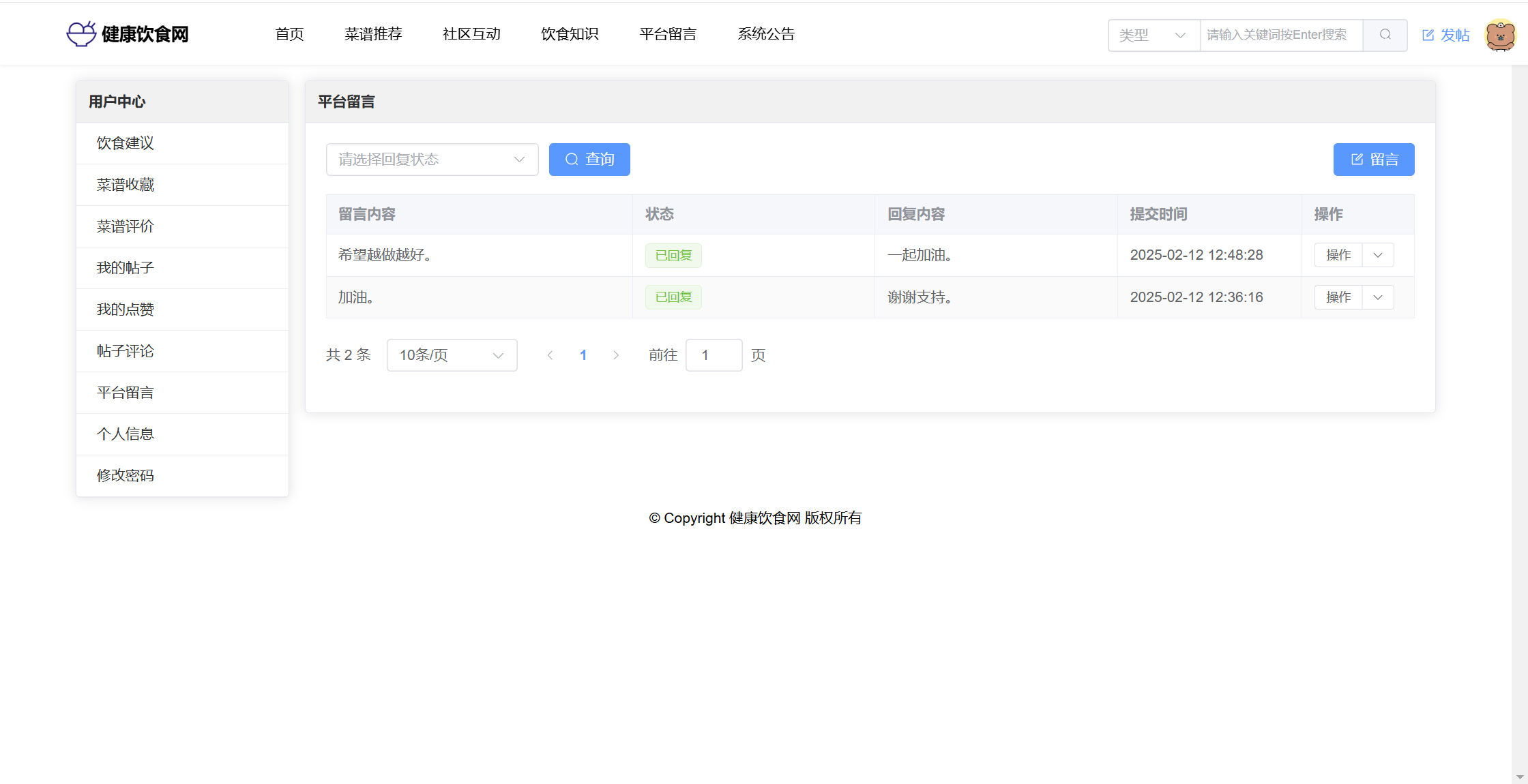Screen dimensions: 1528x784
Task: Select 菜谱收藏 in user center sidebar
Action: click(x=126, y=185)
